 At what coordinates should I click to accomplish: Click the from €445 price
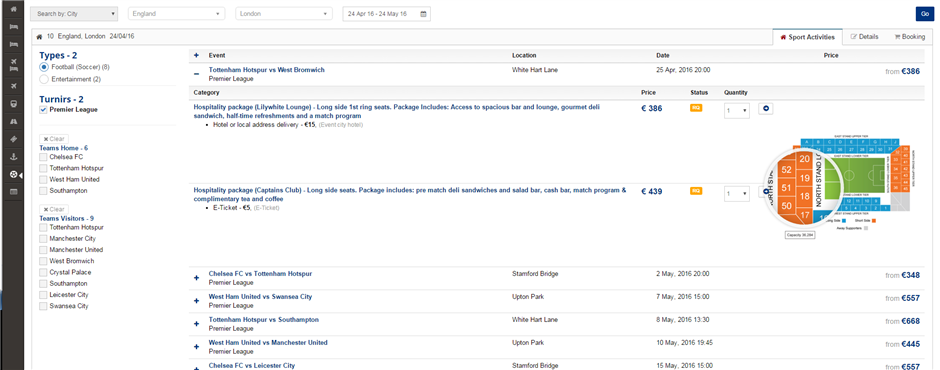coord(902,344)
